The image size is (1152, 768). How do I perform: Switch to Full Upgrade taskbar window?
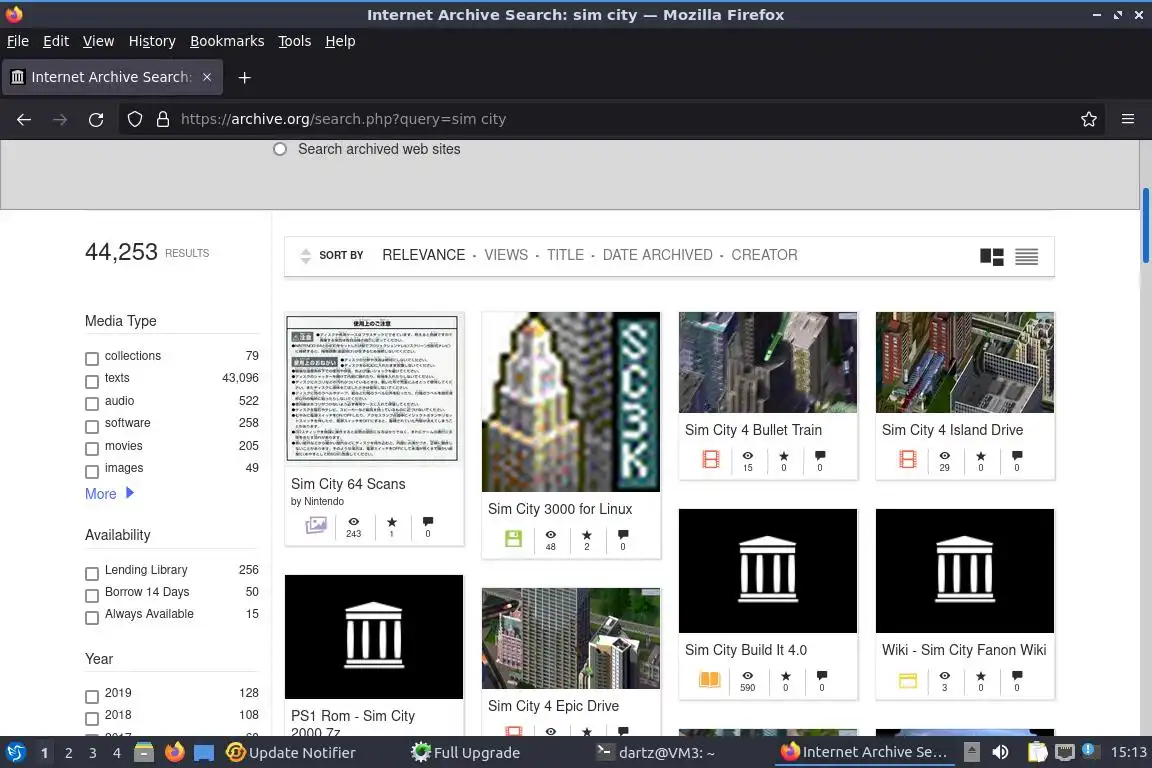pyautogui.click(x=466, y=752)
